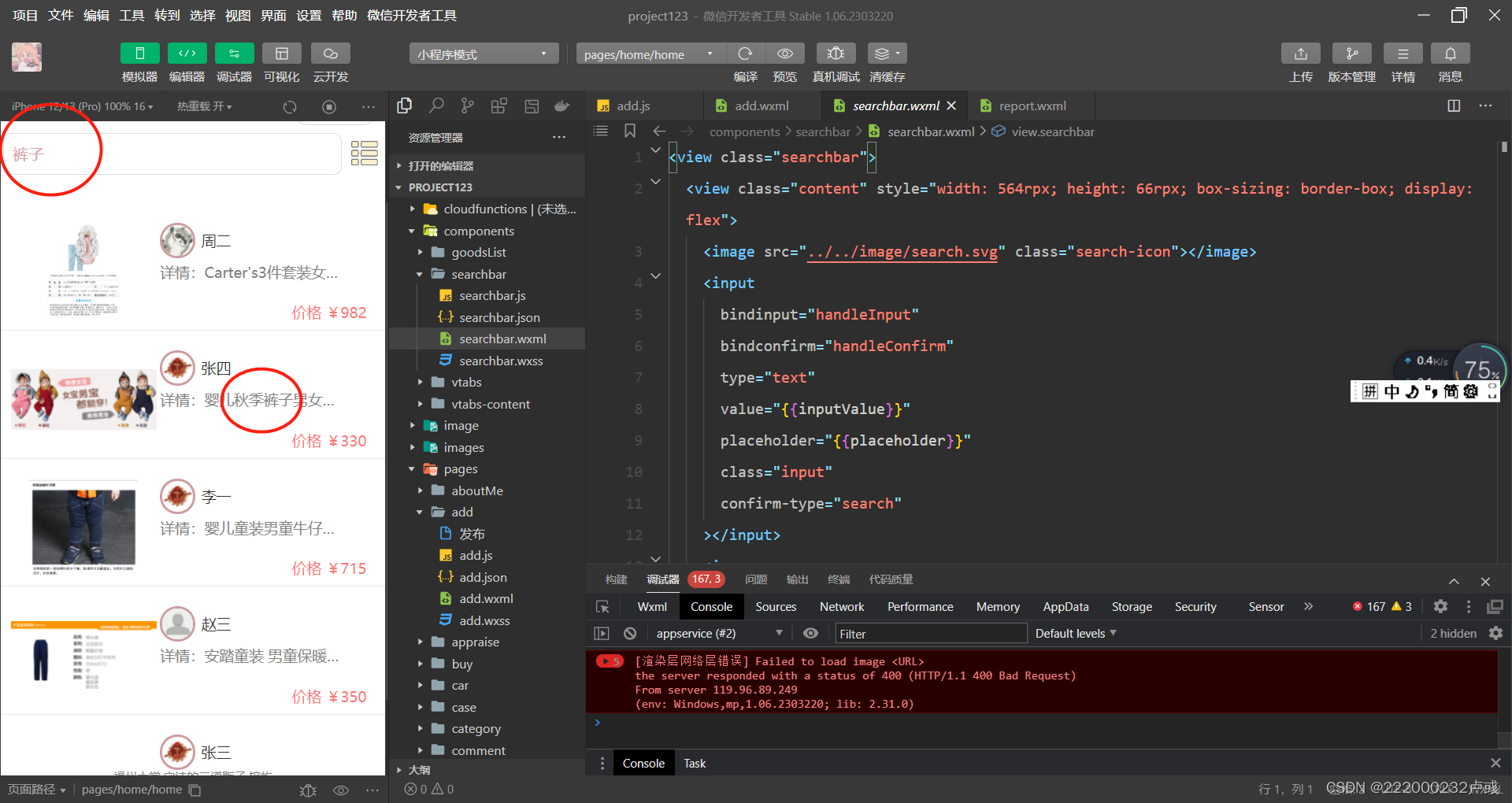Open version management
This screenshot has height=803, width=1512.
point(1351,54)
